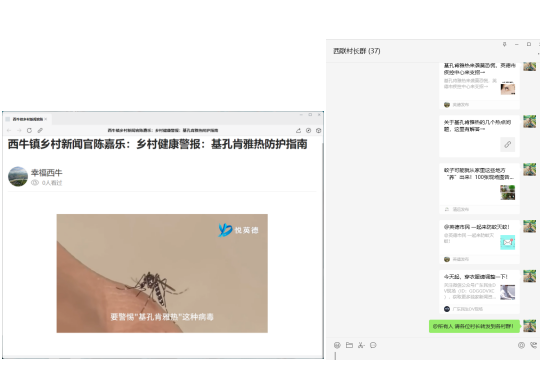Open the shared article starting with 蚊子
This screenshot has width=547, height=365.
tap(479, 189)
